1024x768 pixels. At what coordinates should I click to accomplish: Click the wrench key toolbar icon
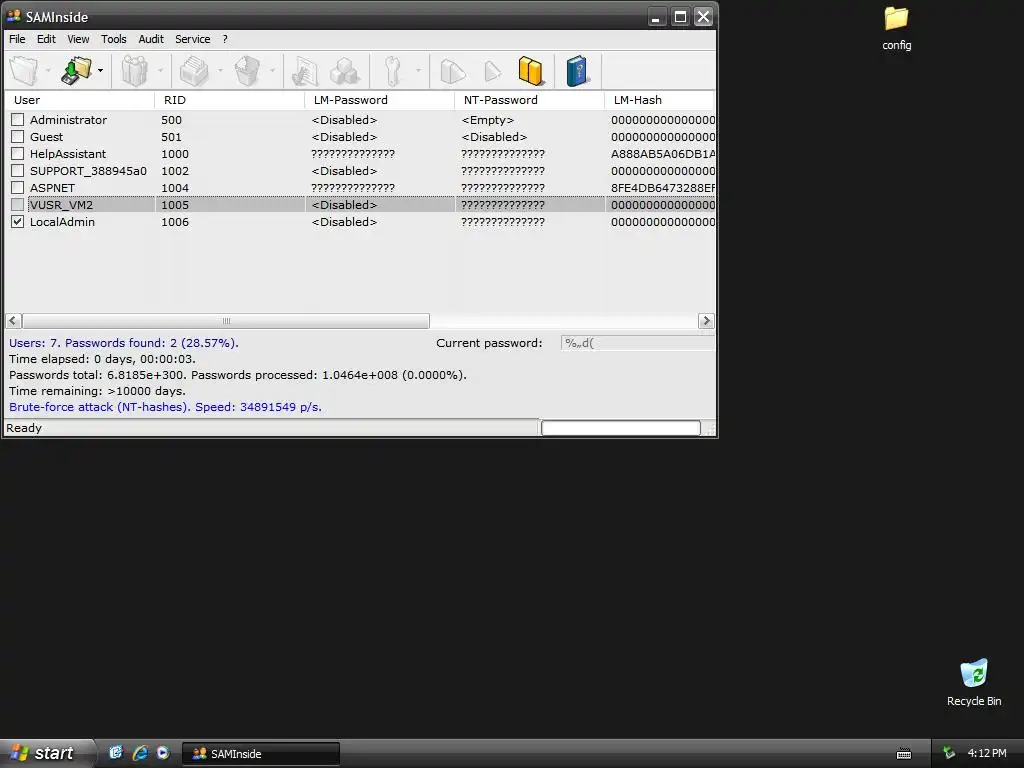[392, 71]
